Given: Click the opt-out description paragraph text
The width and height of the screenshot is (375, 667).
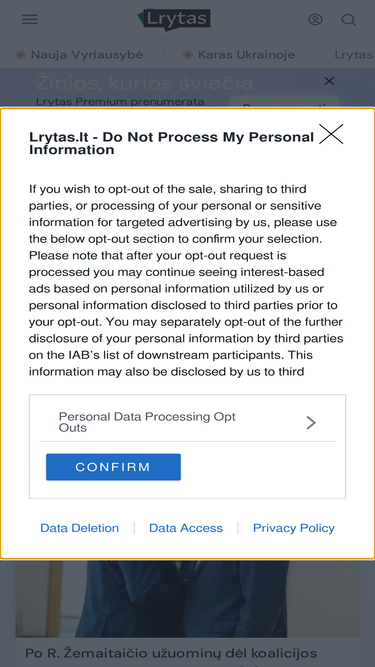Looking at the screenshot, I should point(186,280).
